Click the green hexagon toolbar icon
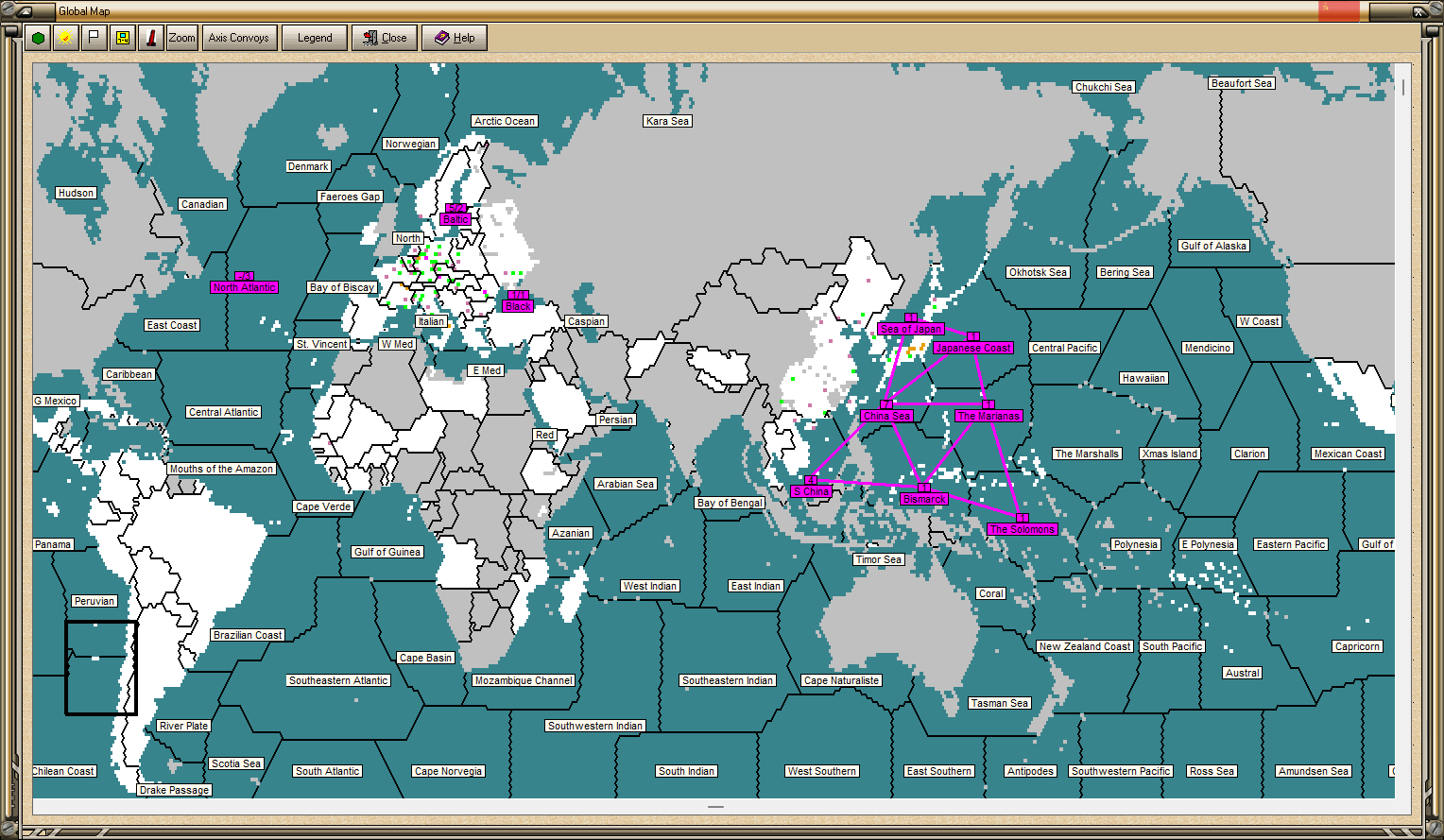Screen dimensions: 1444x840 point(38,38)
